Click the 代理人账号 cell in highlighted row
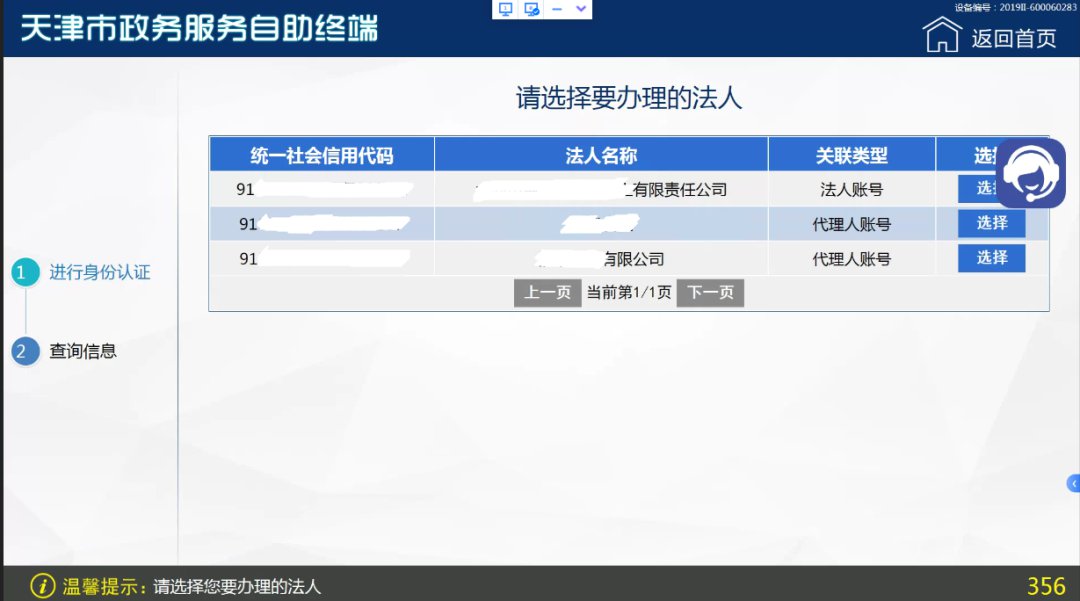This screenshot has height=601, width=1080. click(852, 224)
